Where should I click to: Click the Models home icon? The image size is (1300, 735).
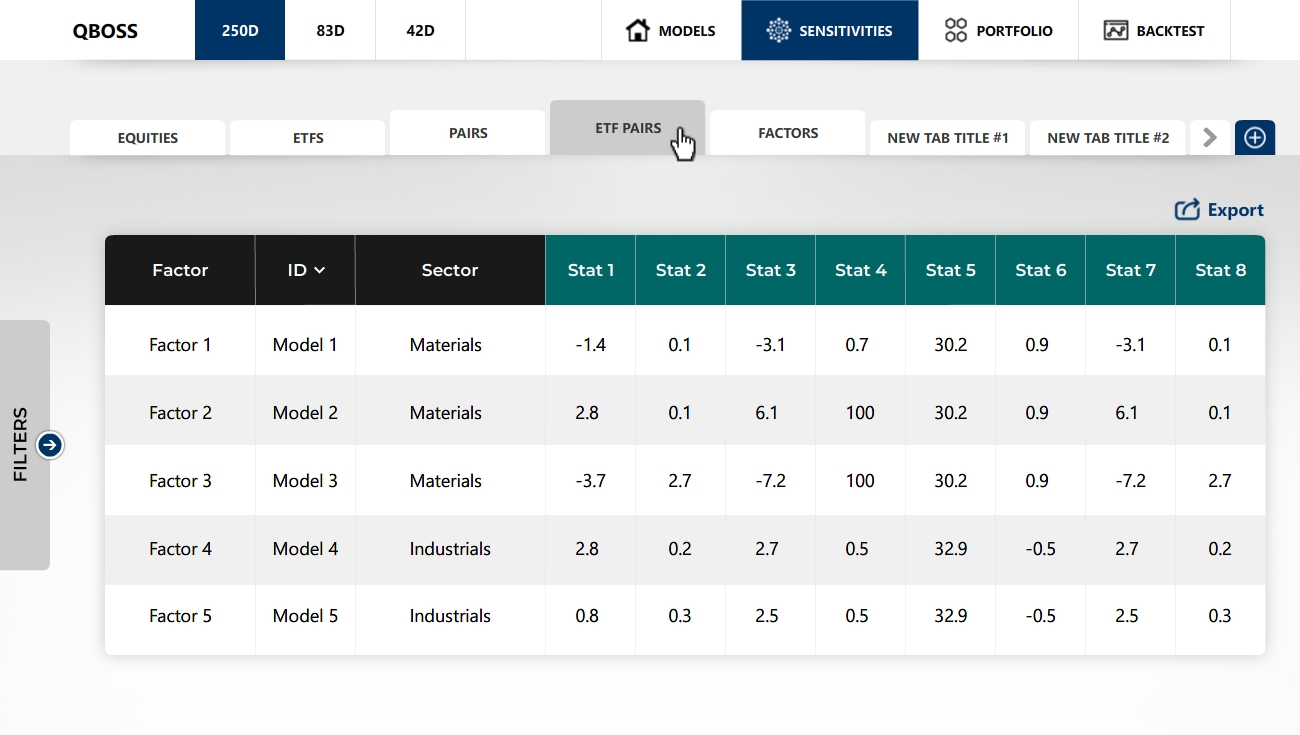(637, 30)
